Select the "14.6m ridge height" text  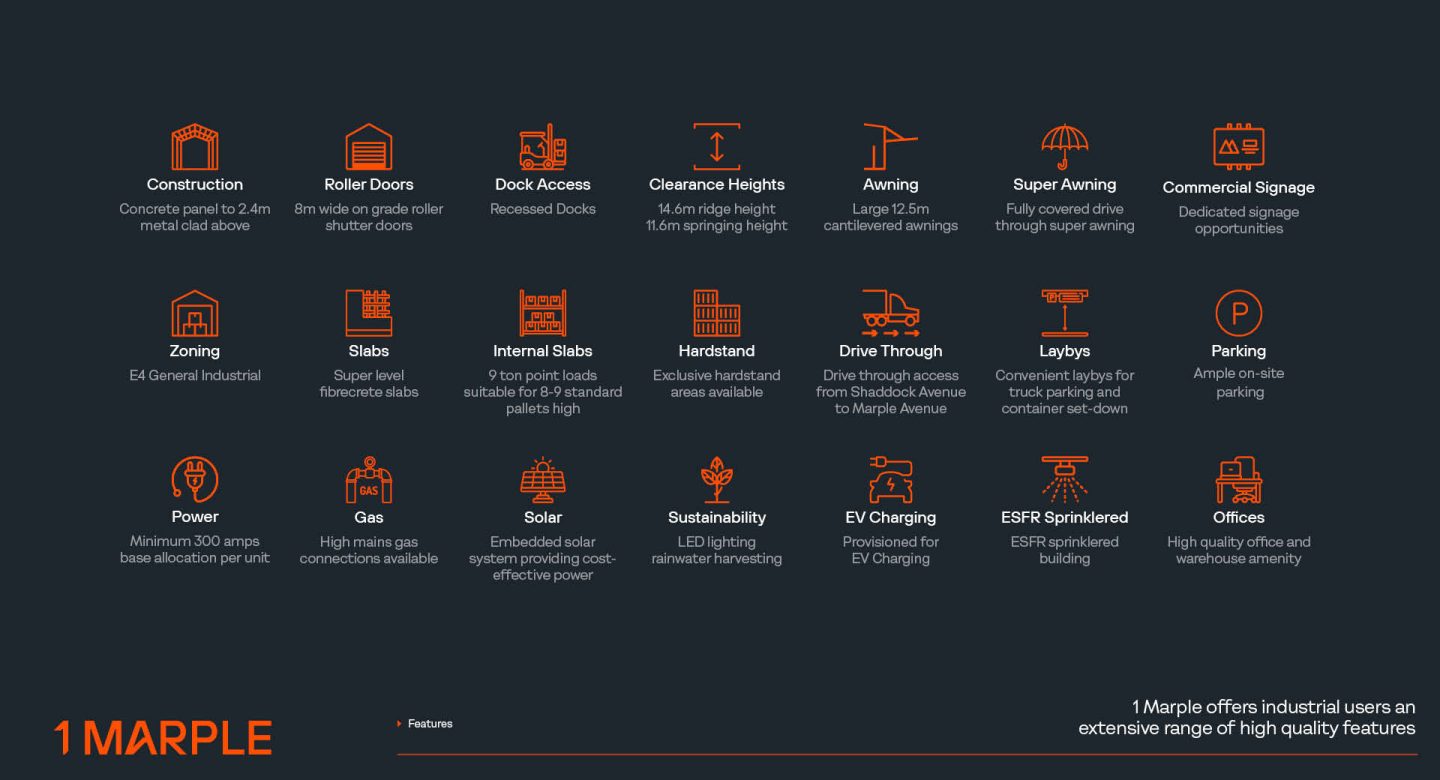click(717, 209)
